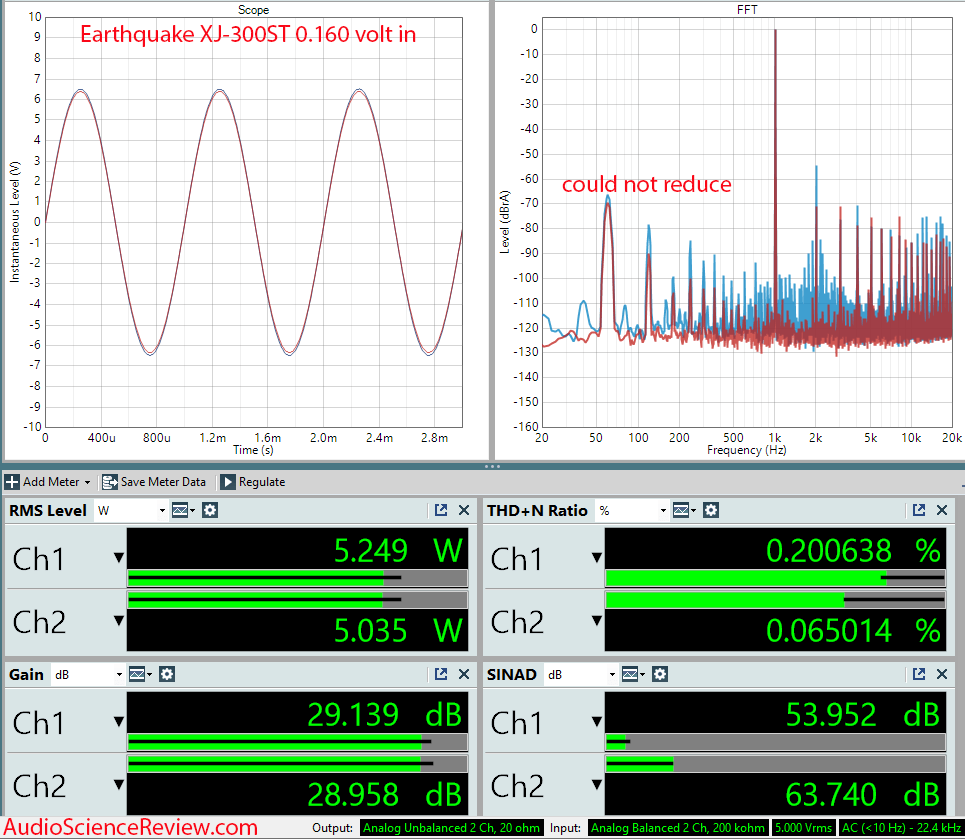
Task: Close the Gain meter
Action: pyautogui.click(x=464, y=675)
